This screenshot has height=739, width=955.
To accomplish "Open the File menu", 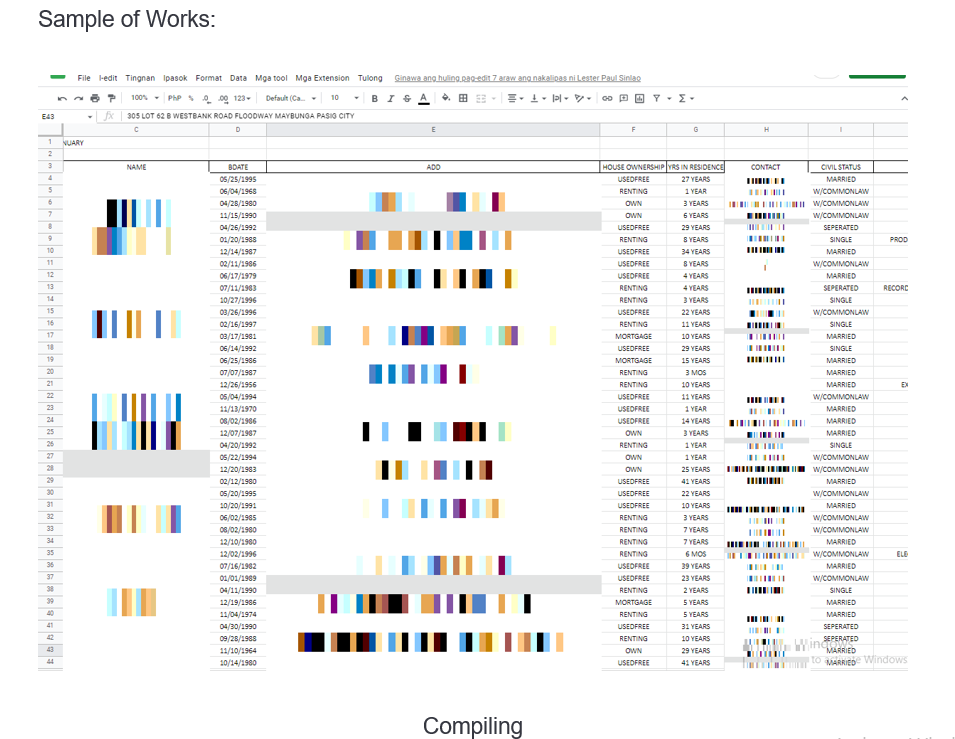I will click(84, 78).
